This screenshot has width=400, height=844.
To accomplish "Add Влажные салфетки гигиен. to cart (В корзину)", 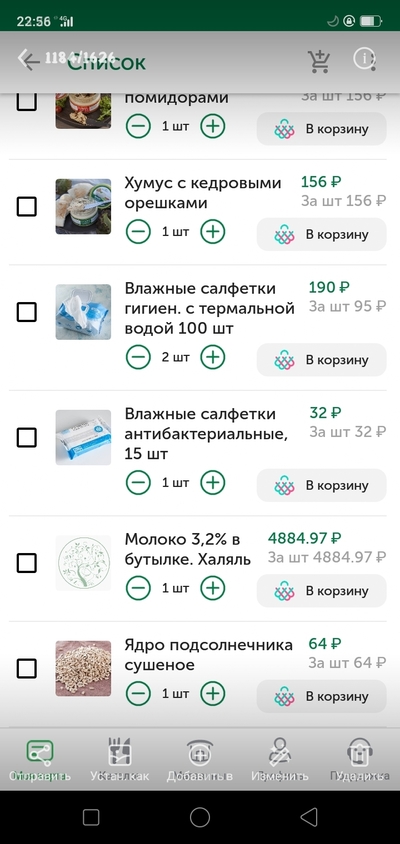I will coord(321,360).
